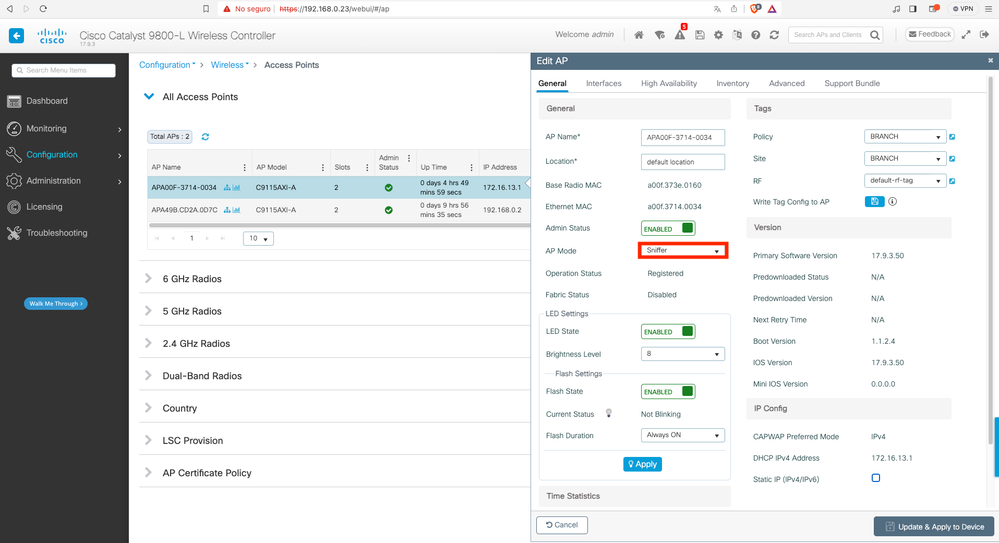This screenshot has height=543, width=999.
Task: Open the Policy tag BRANCH dropdown
Action: [x=905, y=136]
